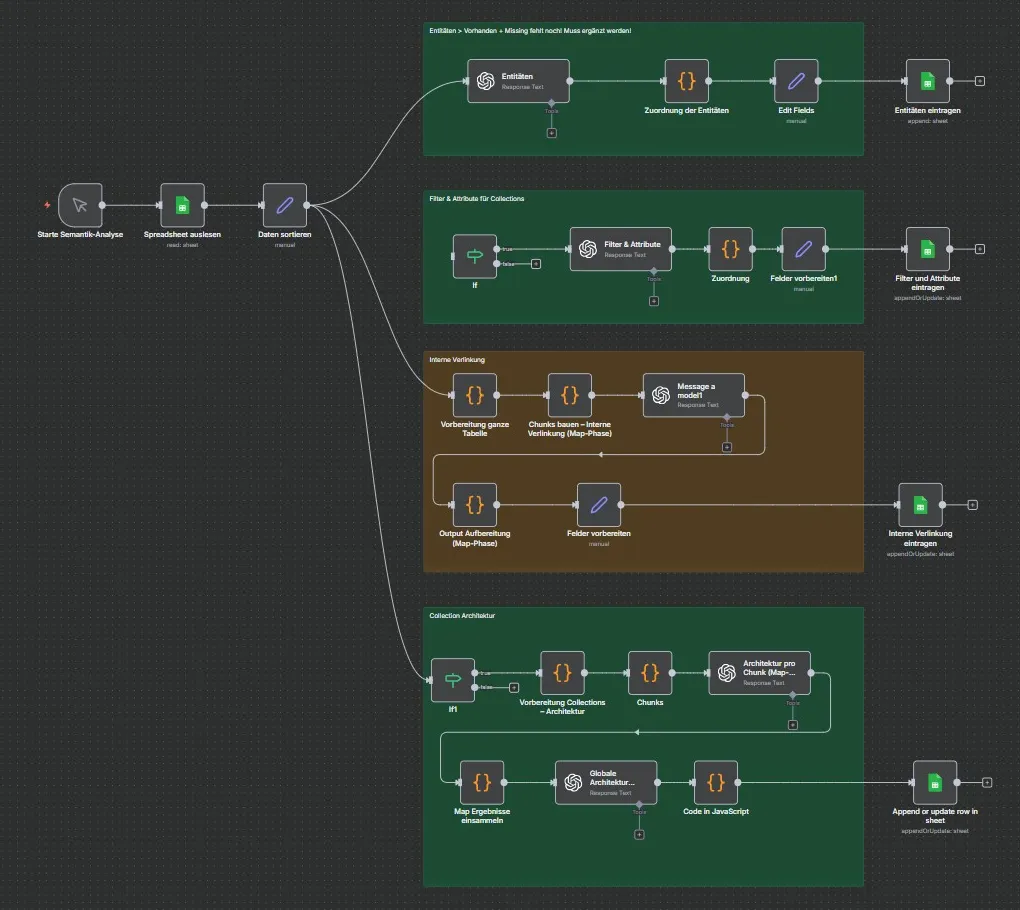Select the Code in JavaScript node
Image resolution: width=1020 pixels, height=910 pixels.
tap(716, 783)
